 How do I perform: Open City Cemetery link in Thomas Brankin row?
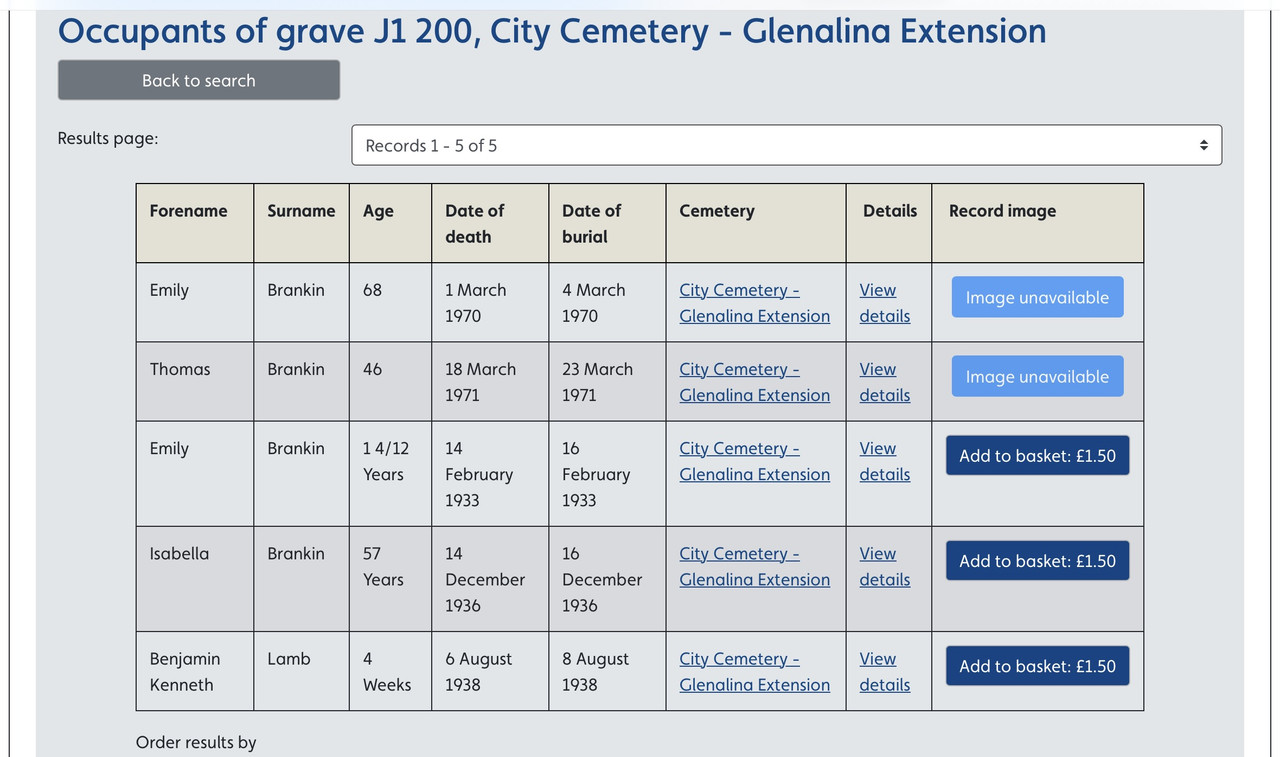tap(755, 382)
